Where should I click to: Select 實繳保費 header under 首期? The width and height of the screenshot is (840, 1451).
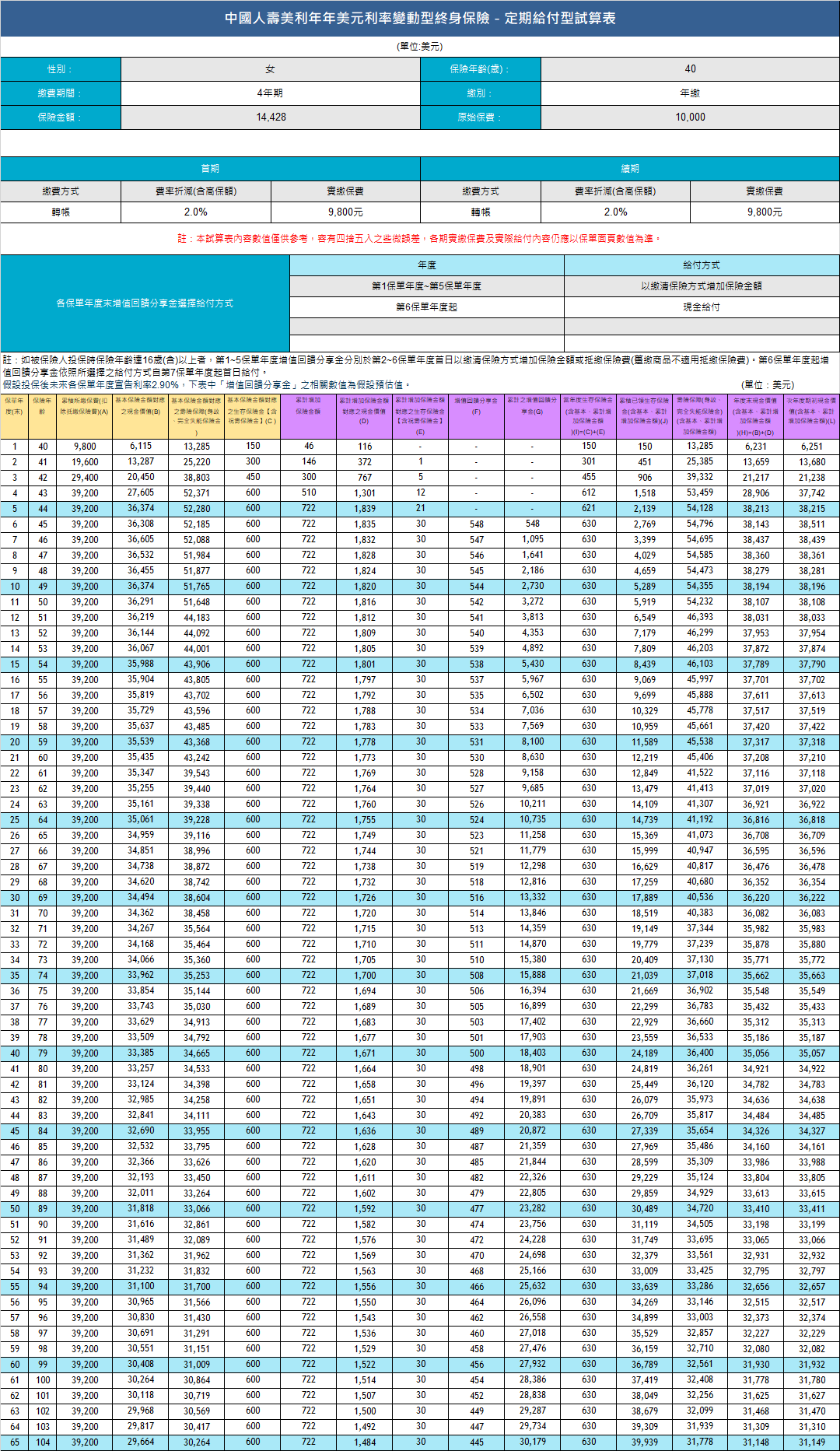click(345, 191)
